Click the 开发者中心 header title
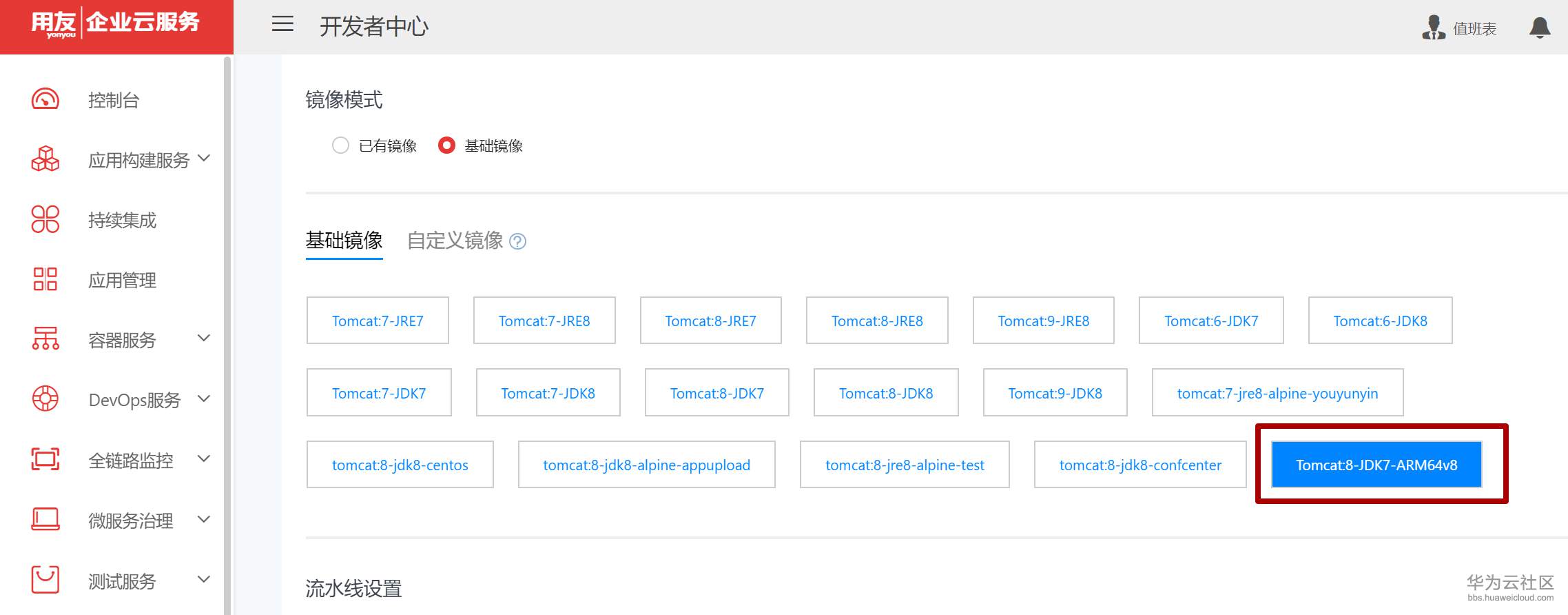 (374, 26)
